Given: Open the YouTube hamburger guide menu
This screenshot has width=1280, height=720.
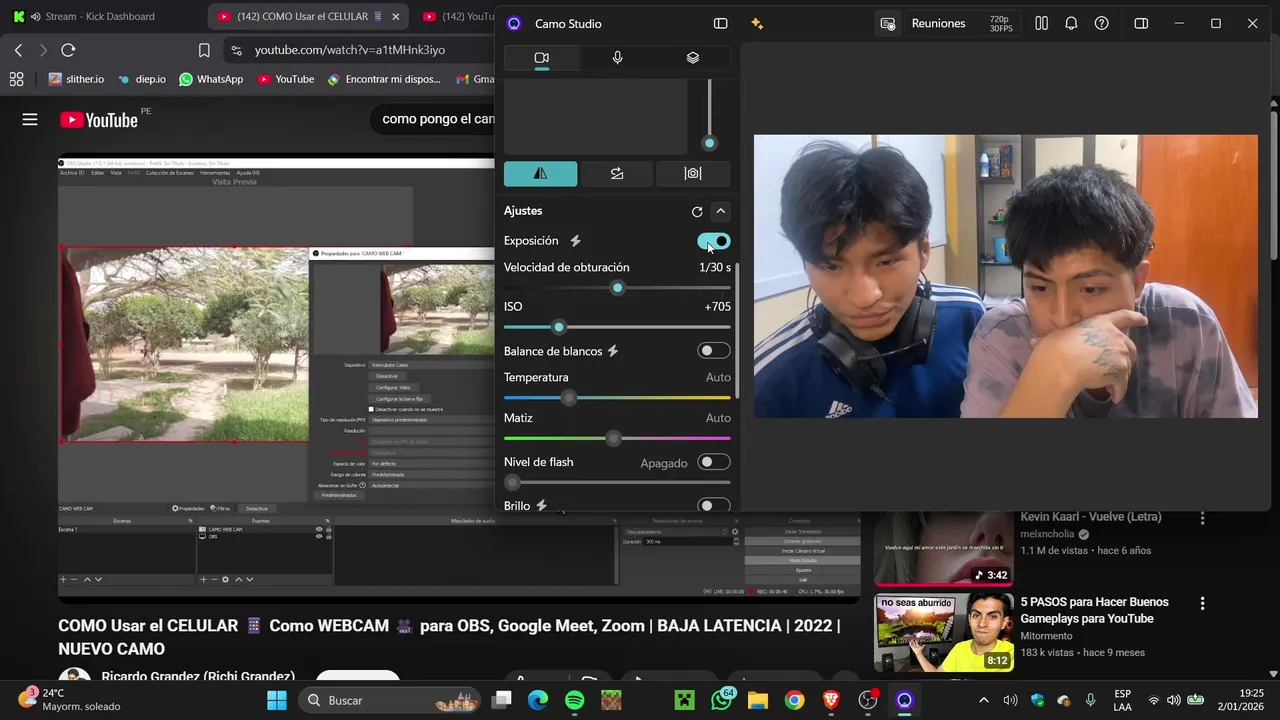Looking at the screenshot, I should 30,120.
